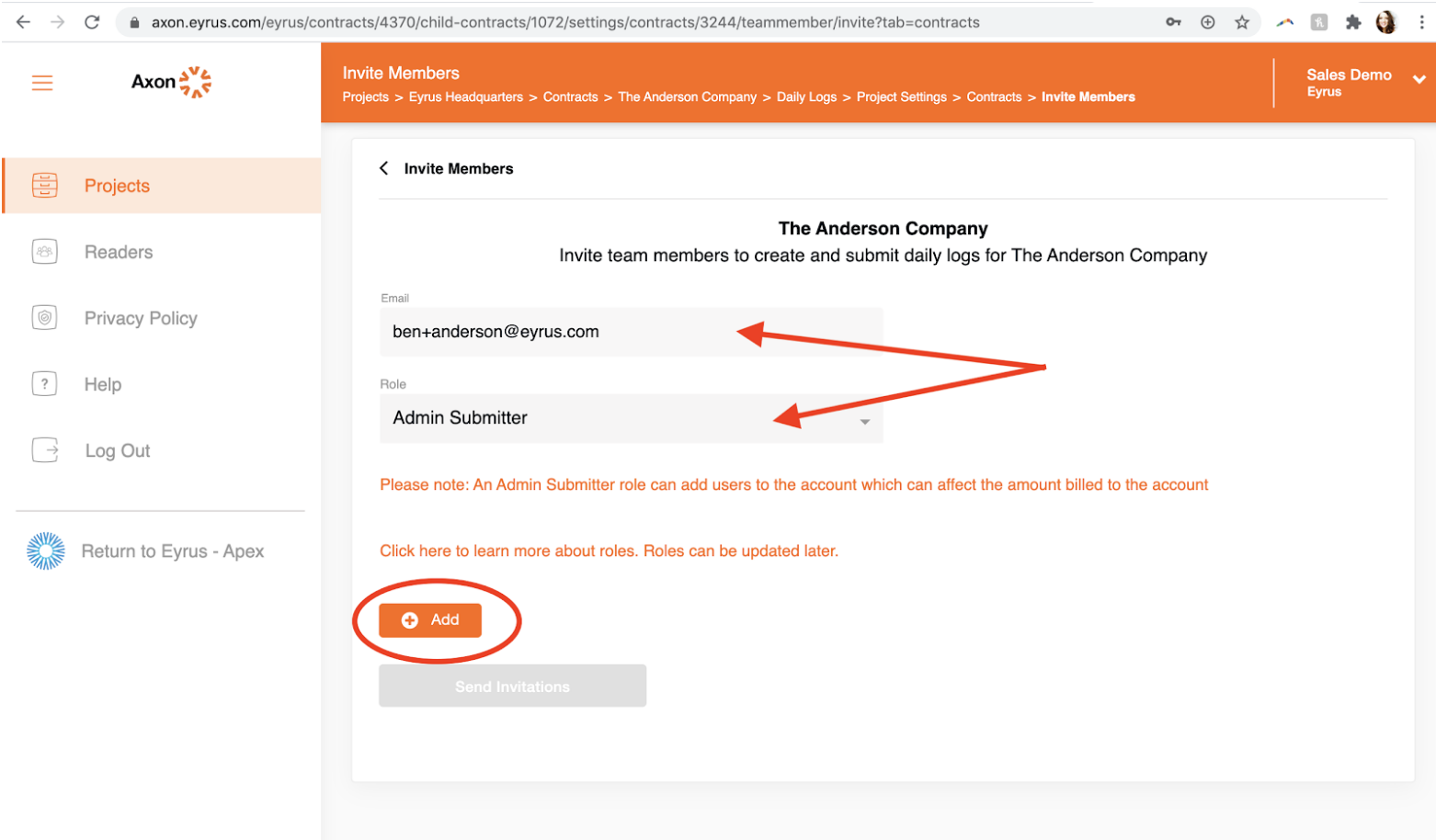Click the back chevron beside Invite Members
Image resolution: width=1436 pixels, height=840 pixels.
pos(384,168)
